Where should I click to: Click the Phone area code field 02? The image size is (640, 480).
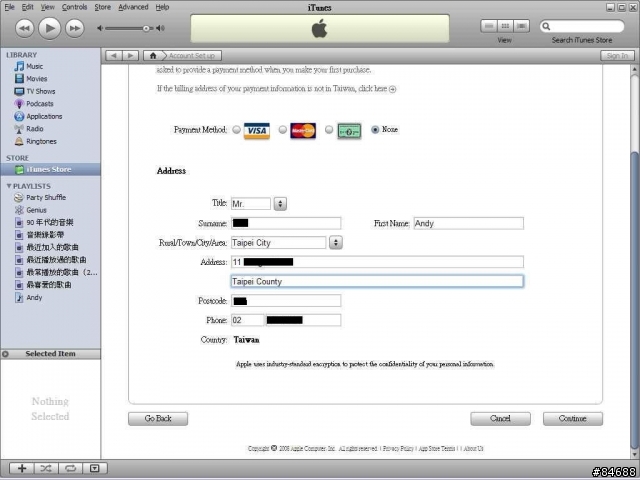pos(247,320)
